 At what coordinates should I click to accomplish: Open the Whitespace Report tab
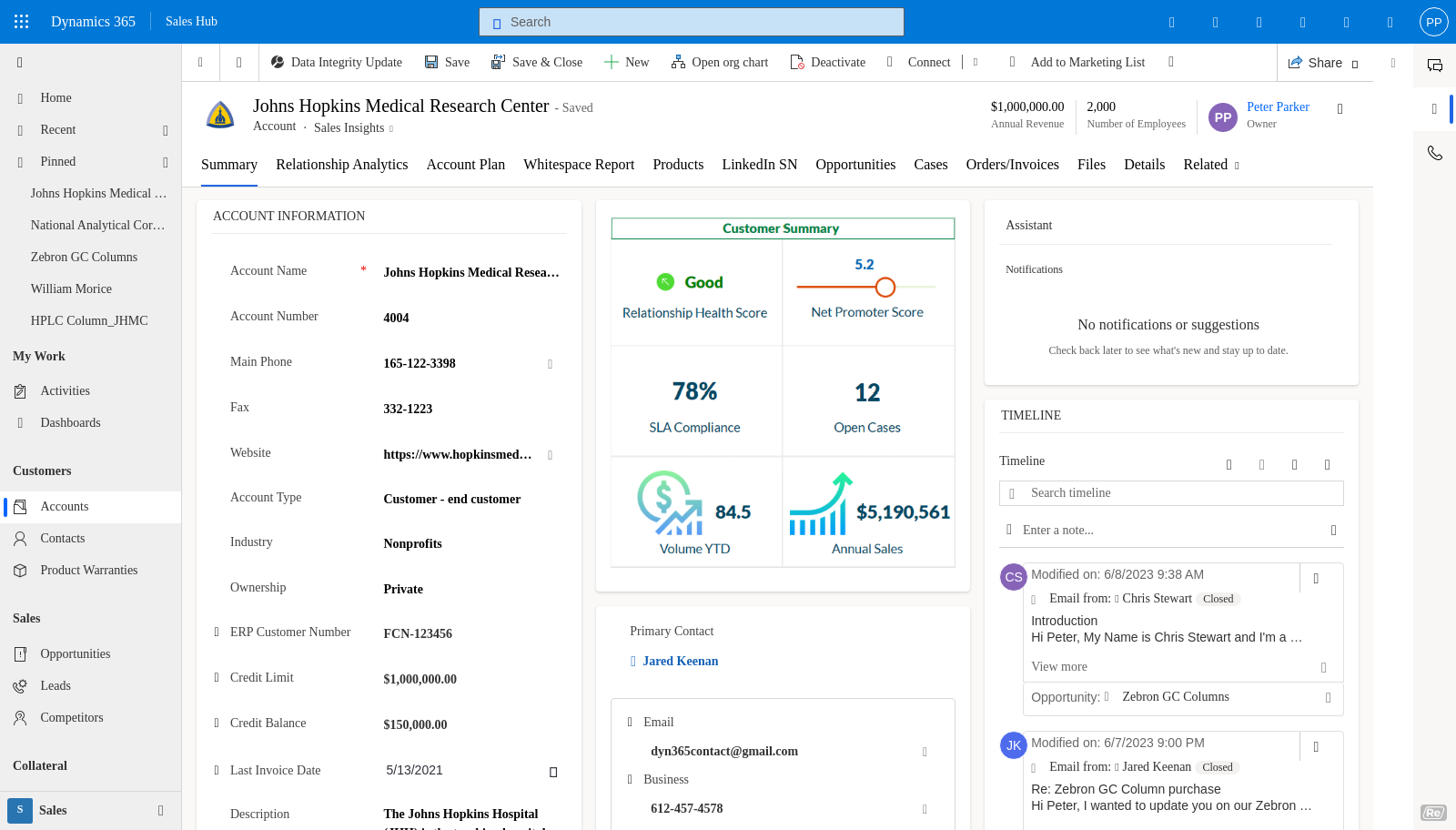(x=579, y=165)
